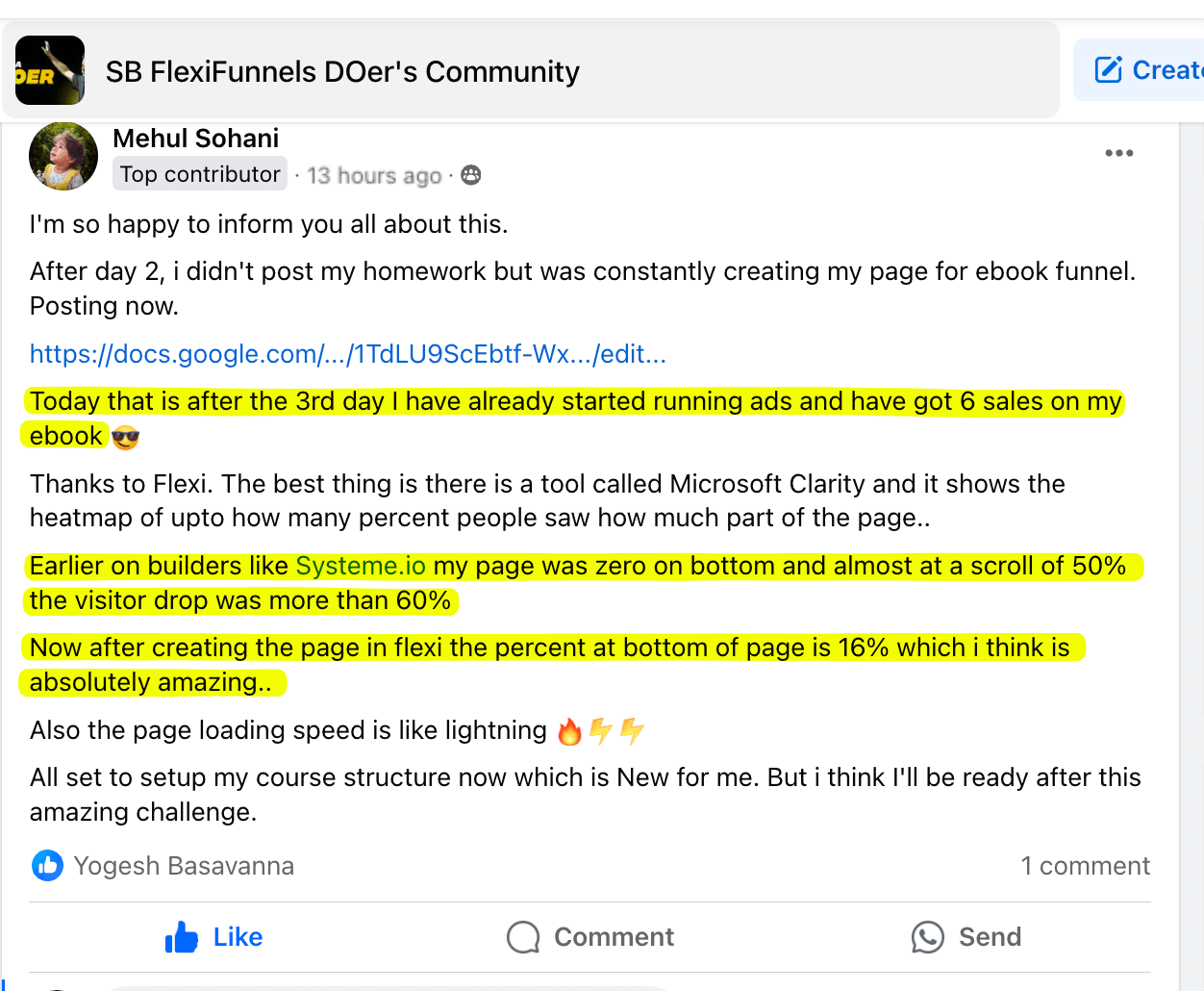Click the Top contributor badge
Image resolution: width=1204 pixels, height=991 pixels.
(200, 174)
